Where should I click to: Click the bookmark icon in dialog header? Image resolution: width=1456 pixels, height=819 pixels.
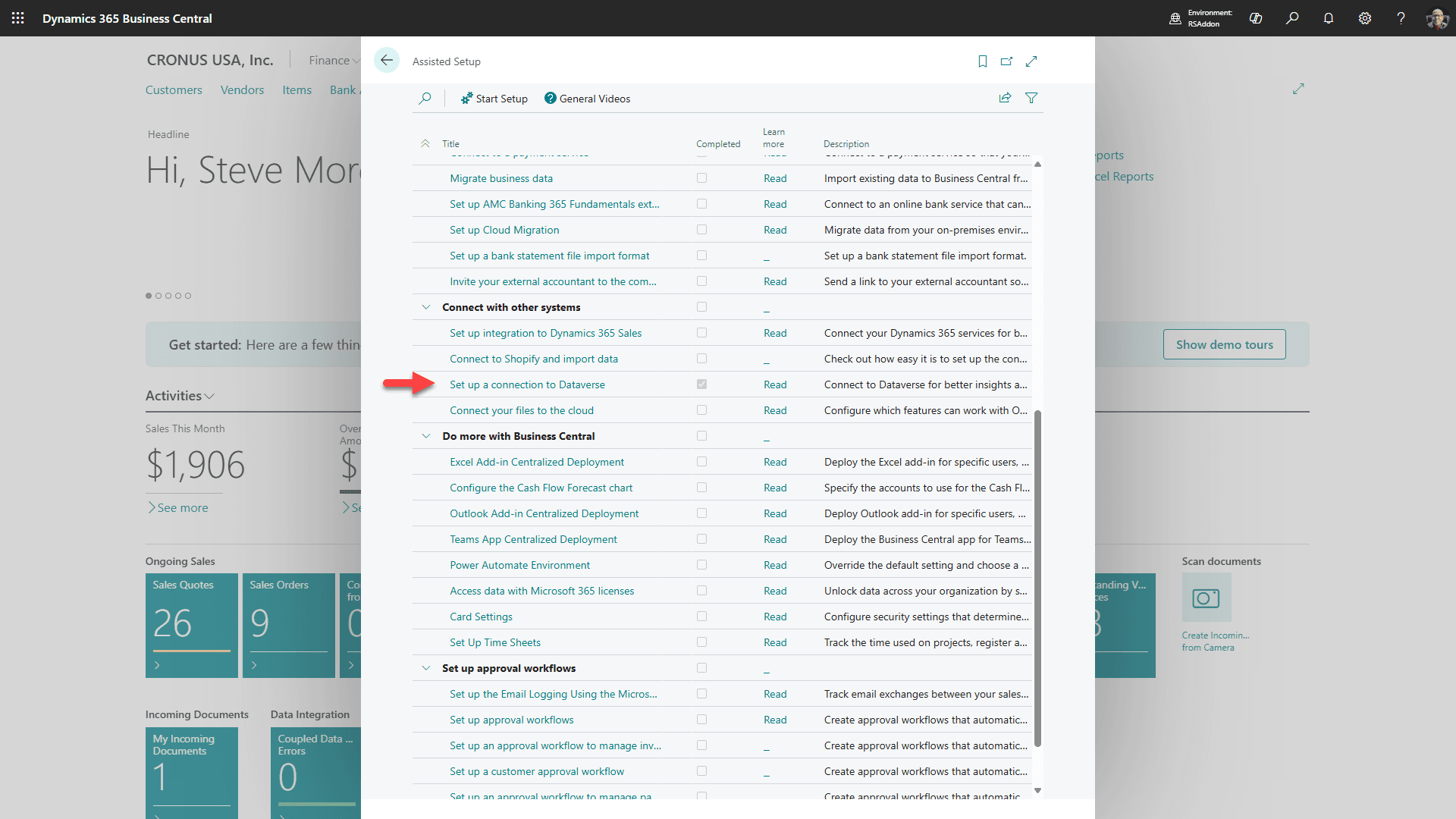(982, 61)
